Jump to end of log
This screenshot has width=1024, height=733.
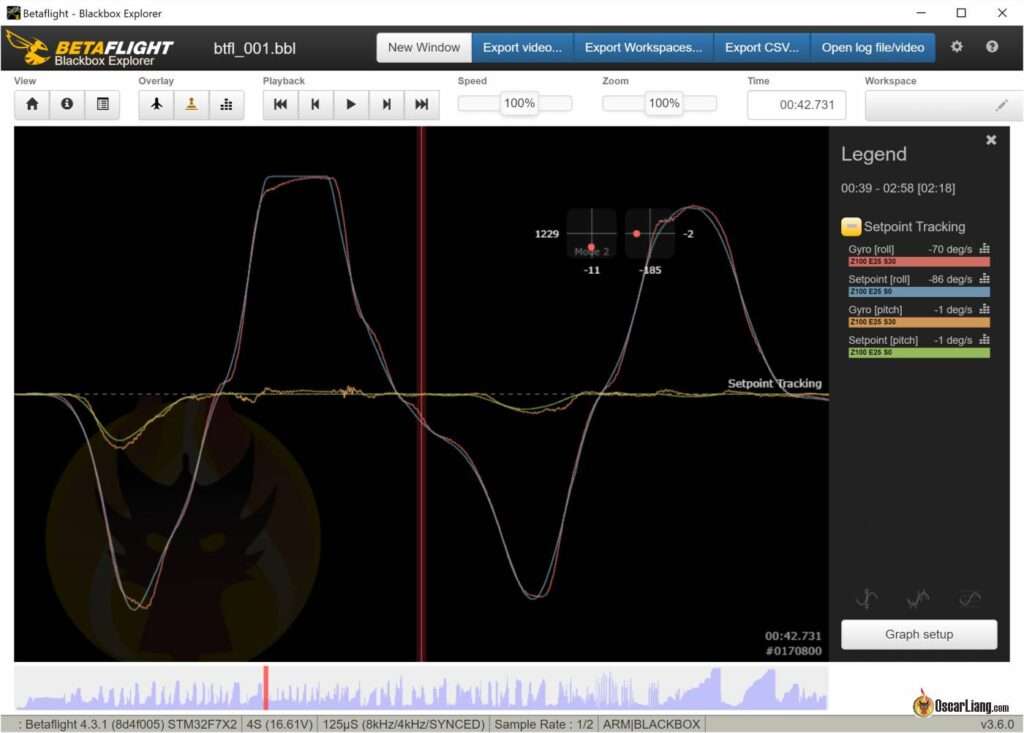click(422, 105)
